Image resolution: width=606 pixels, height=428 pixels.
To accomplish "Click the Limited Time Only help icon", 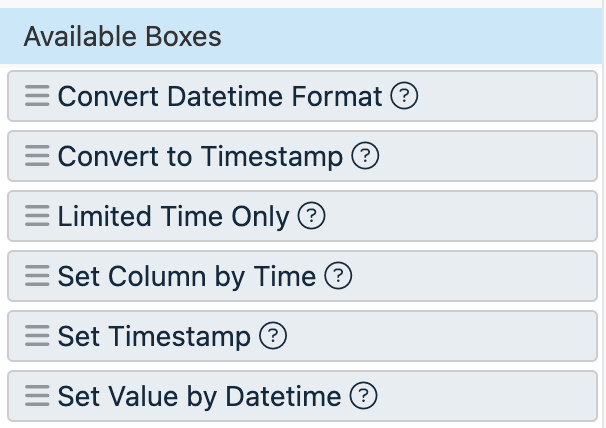I will (312, 217).
